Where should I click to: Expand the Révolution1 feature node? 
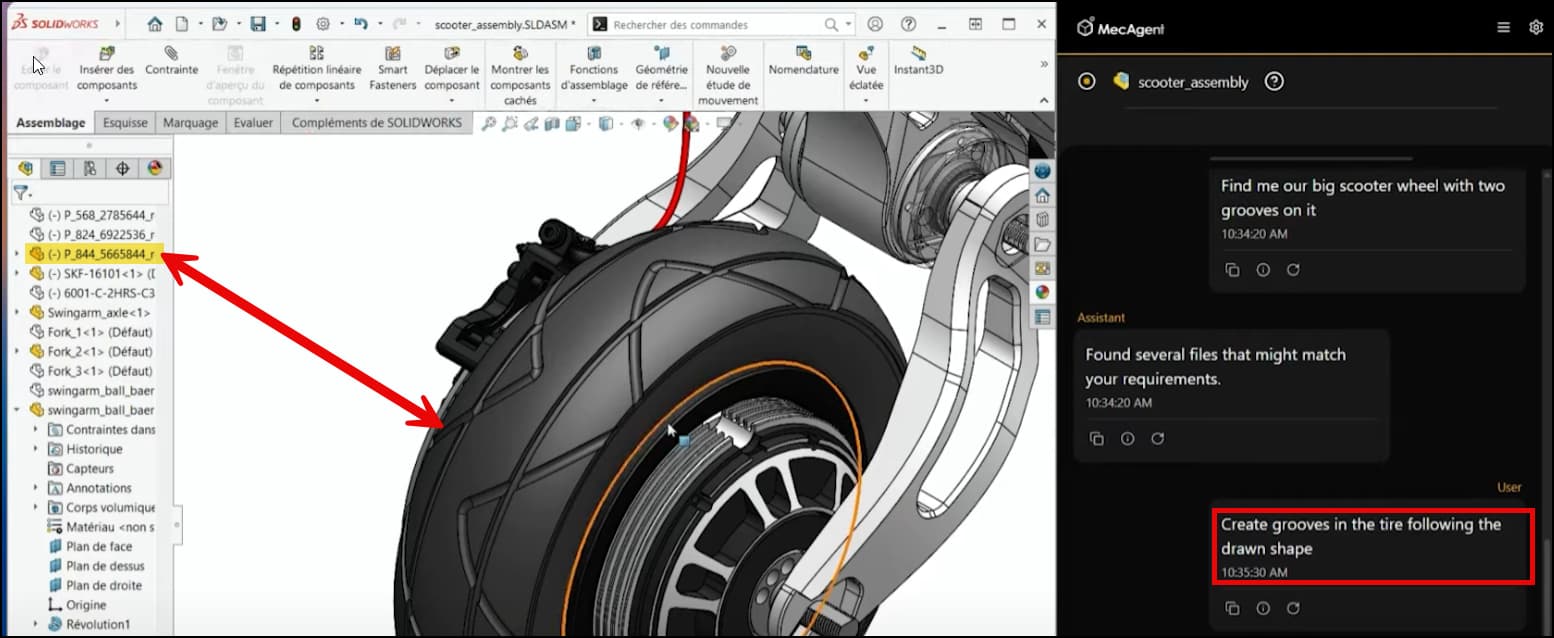36,624
